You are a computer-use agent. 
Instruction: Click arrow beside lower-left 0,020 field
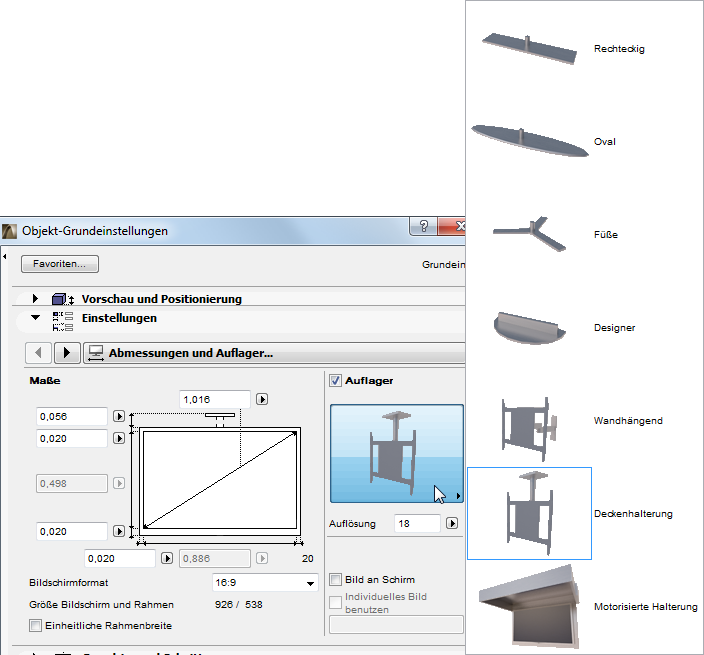point(119,531)
